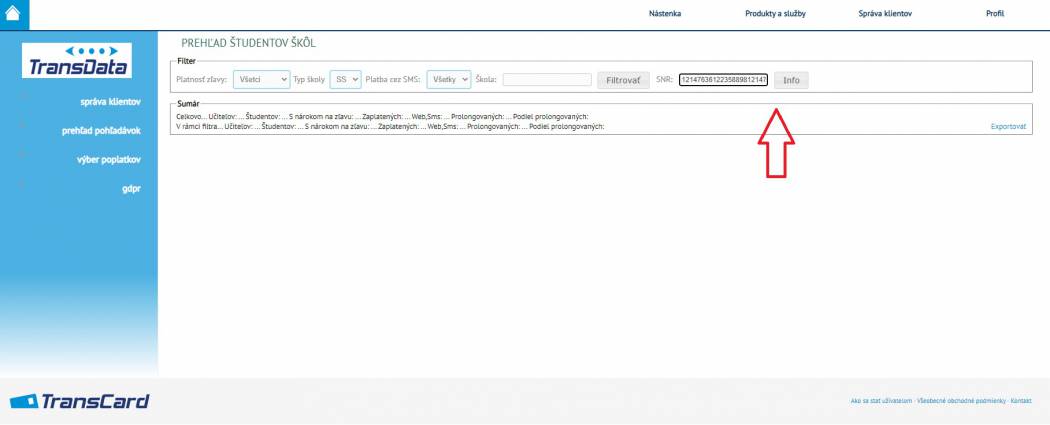Click the home icon
1050x425 pixels.
[x=13, y=13]
